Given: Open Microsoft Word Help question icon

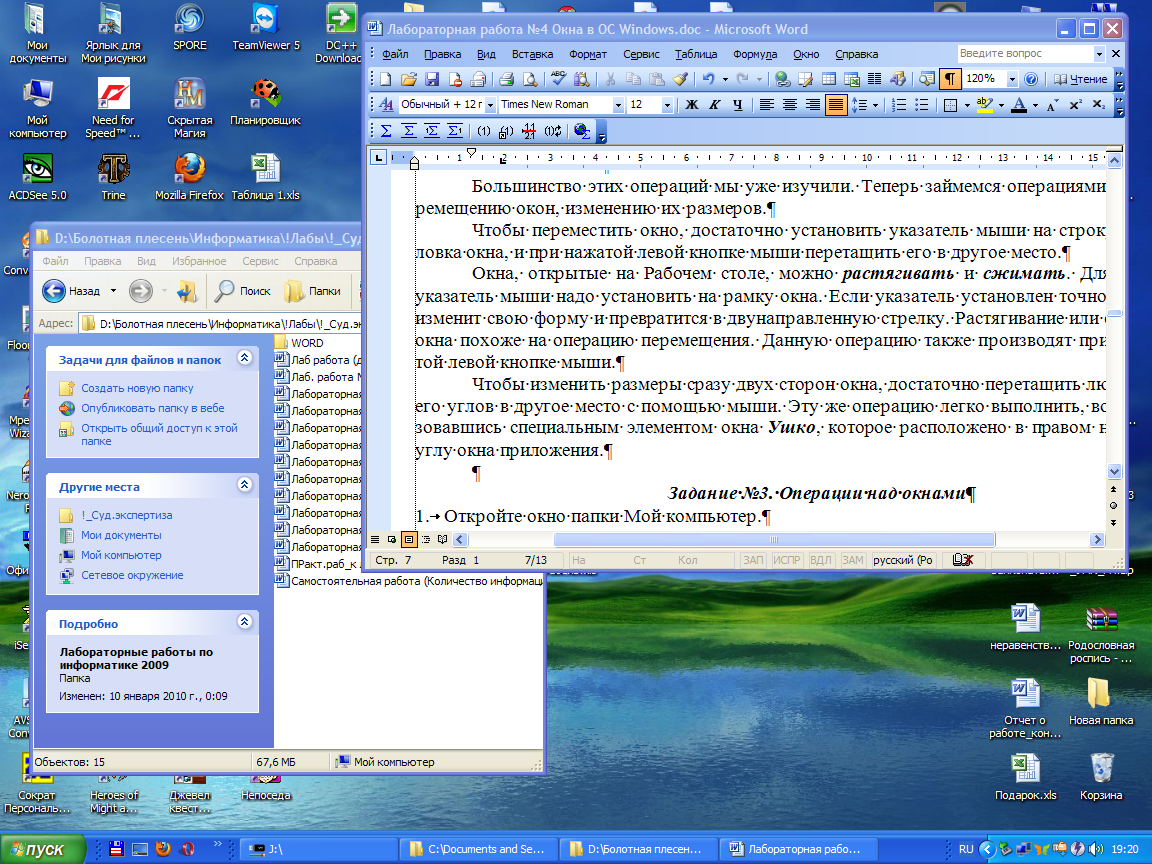Looking at the screenshot, I should 1031,79.
